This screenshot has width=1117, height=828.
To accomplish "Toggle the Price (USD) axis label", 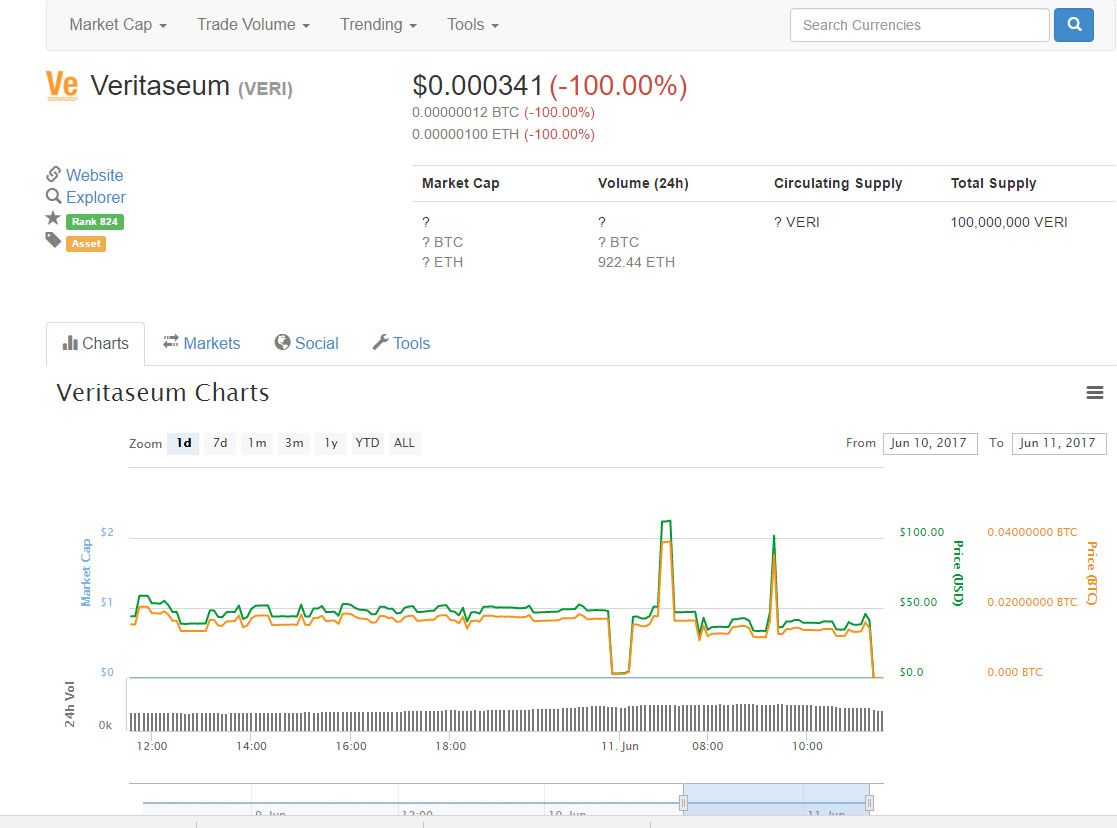I will pos(958,574).
